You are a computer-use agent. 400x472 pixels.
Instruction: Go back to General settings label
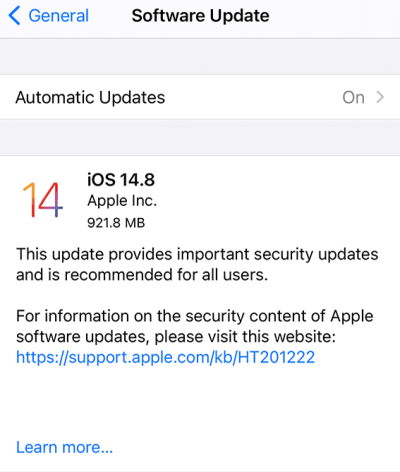point(59,16)
